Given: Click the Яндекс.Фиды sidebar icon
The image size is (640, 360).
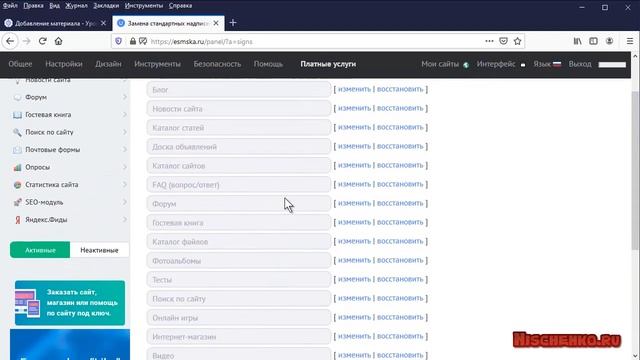Looking at the screenshot, I should [17, 220].
